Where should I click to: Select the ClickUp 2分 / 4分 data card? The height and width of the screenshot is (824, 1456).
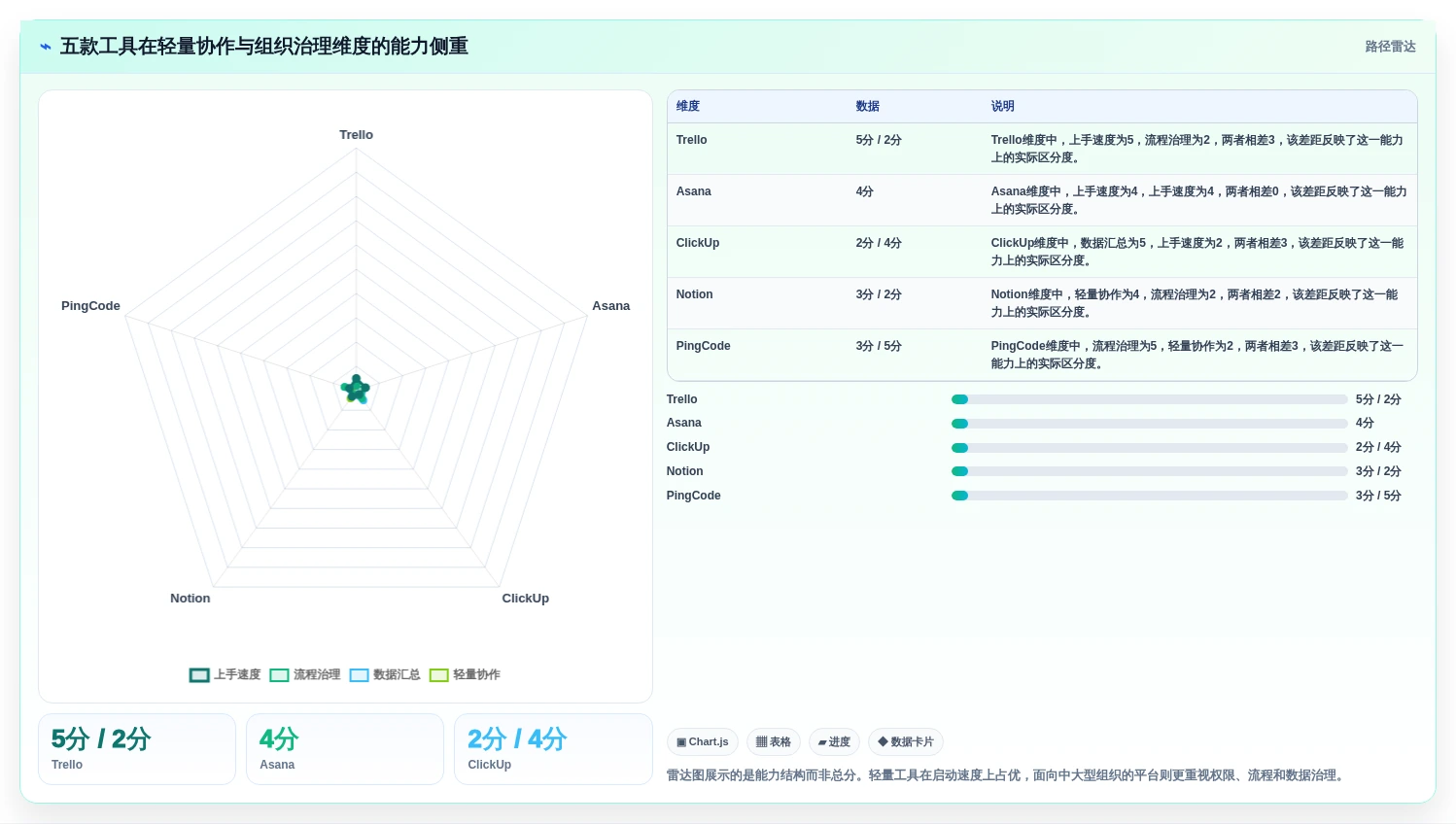[x=553, y=749]
